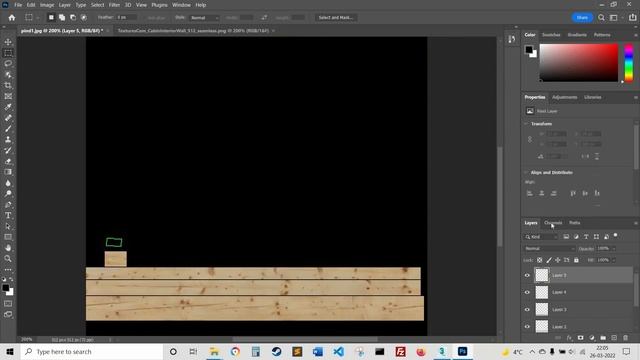Click the Select and Mask button
Viewport: 640px width, 360px height.
336,18
